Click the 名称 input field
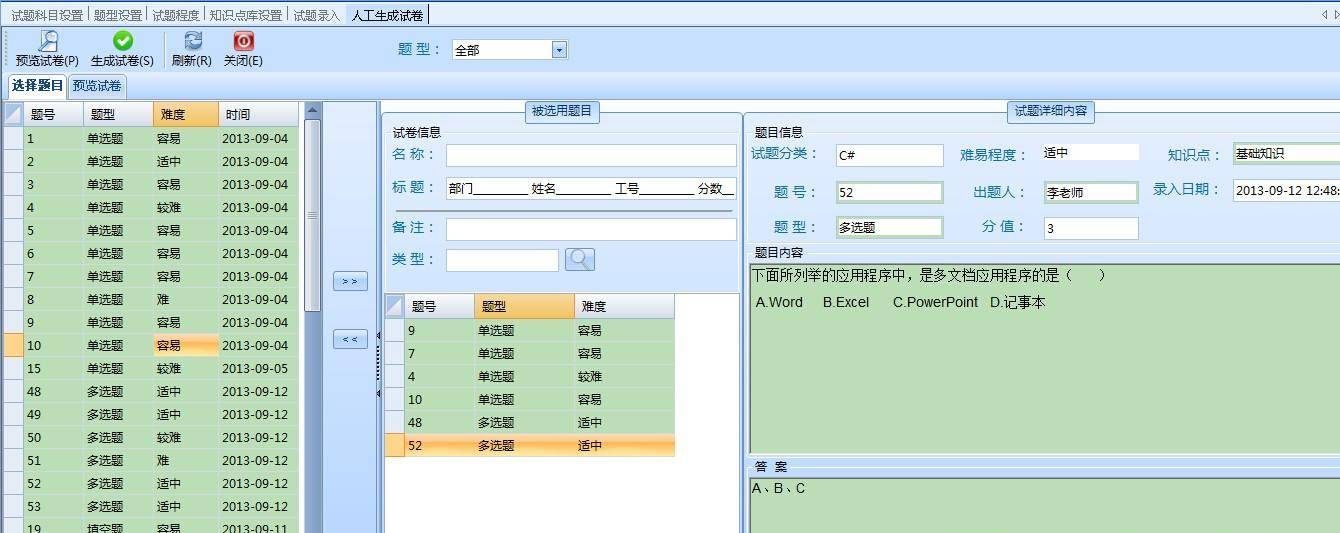Image resolution: width=1340 pixels, height=533 pixels. click(x=591, y=155)
